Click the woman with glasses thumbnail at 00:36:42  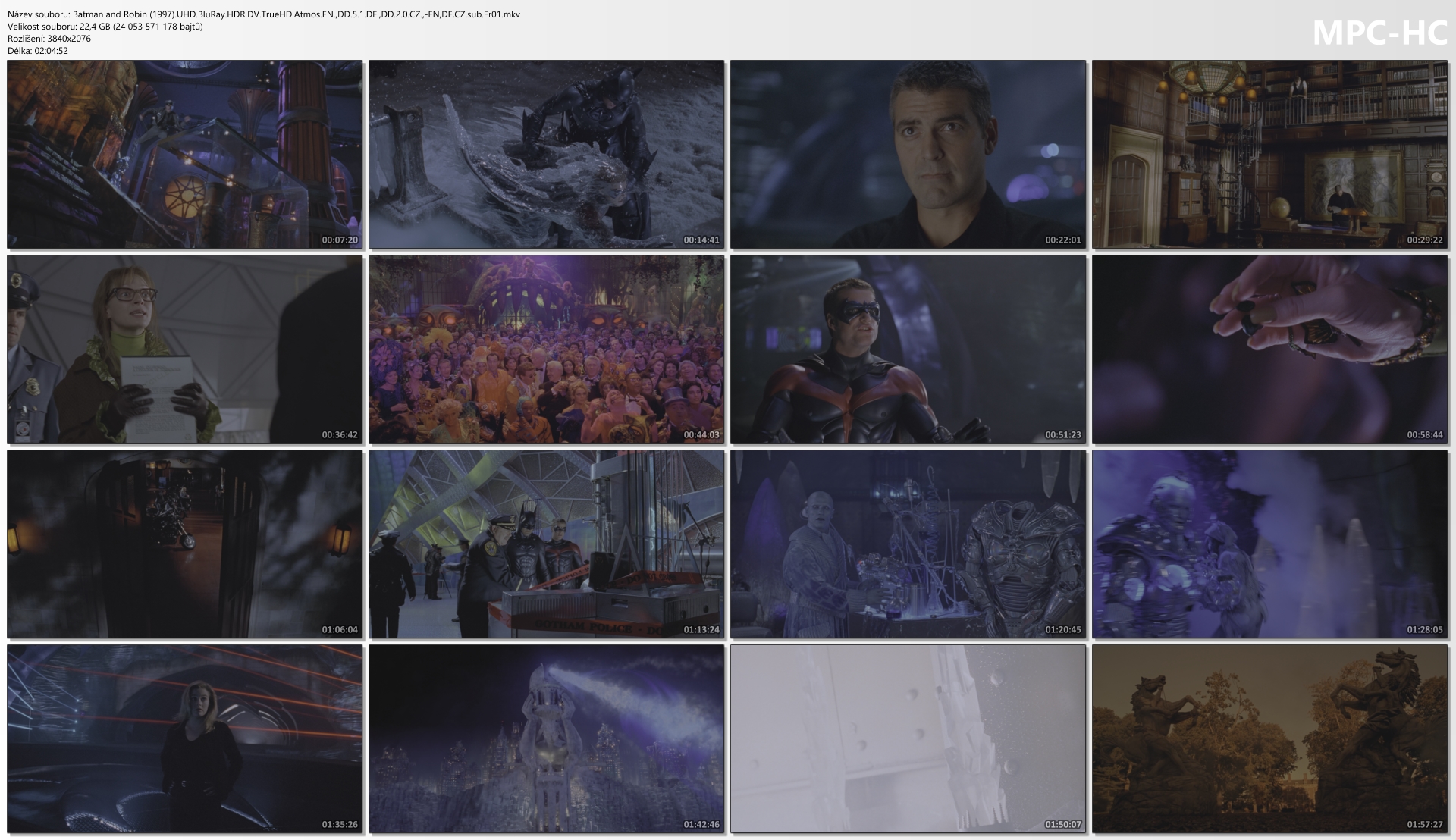click(184, 349)
